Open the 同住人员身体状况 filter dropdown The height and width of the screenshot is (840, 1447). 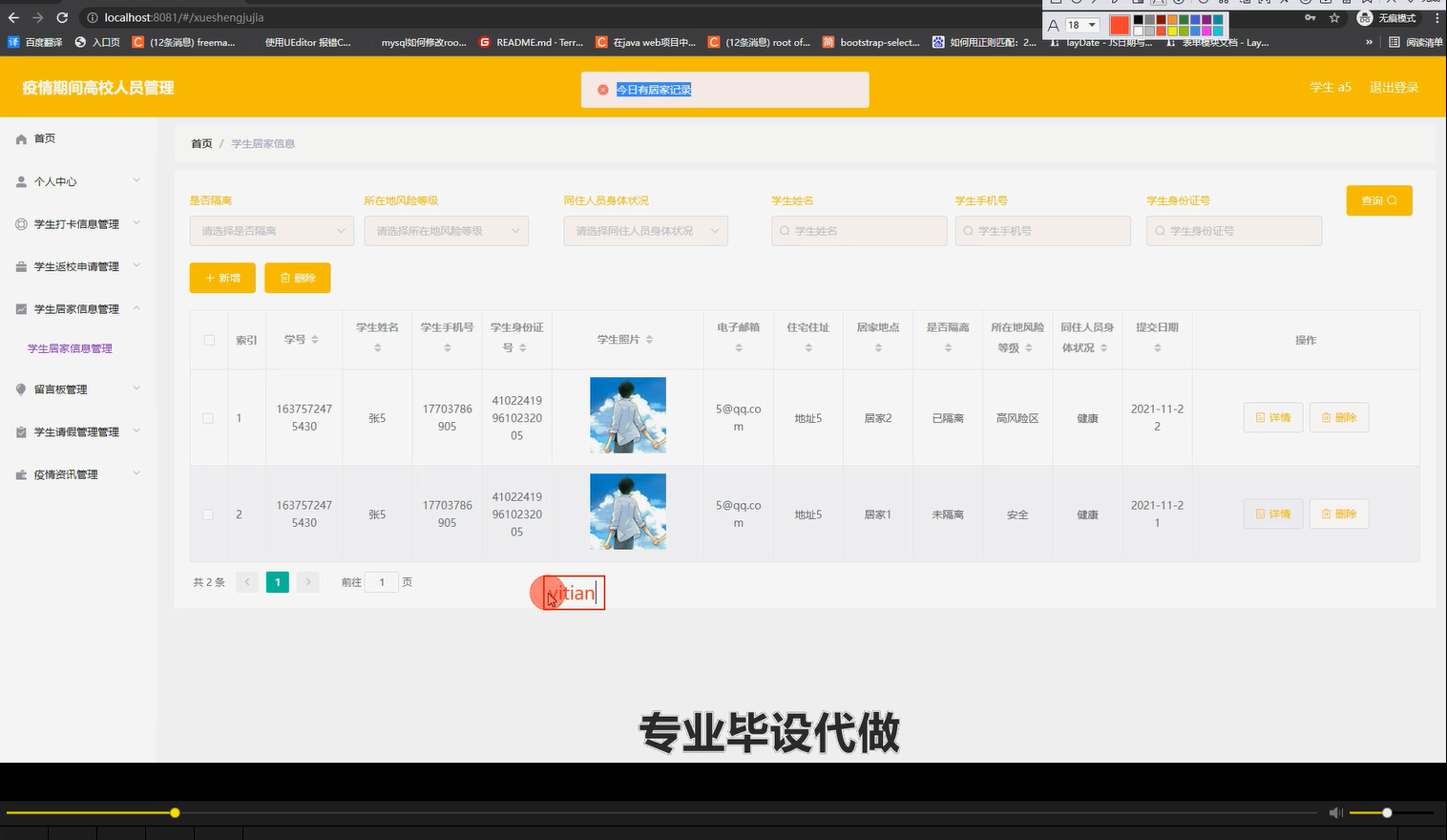pyautogui.click(x=646, y=231)
